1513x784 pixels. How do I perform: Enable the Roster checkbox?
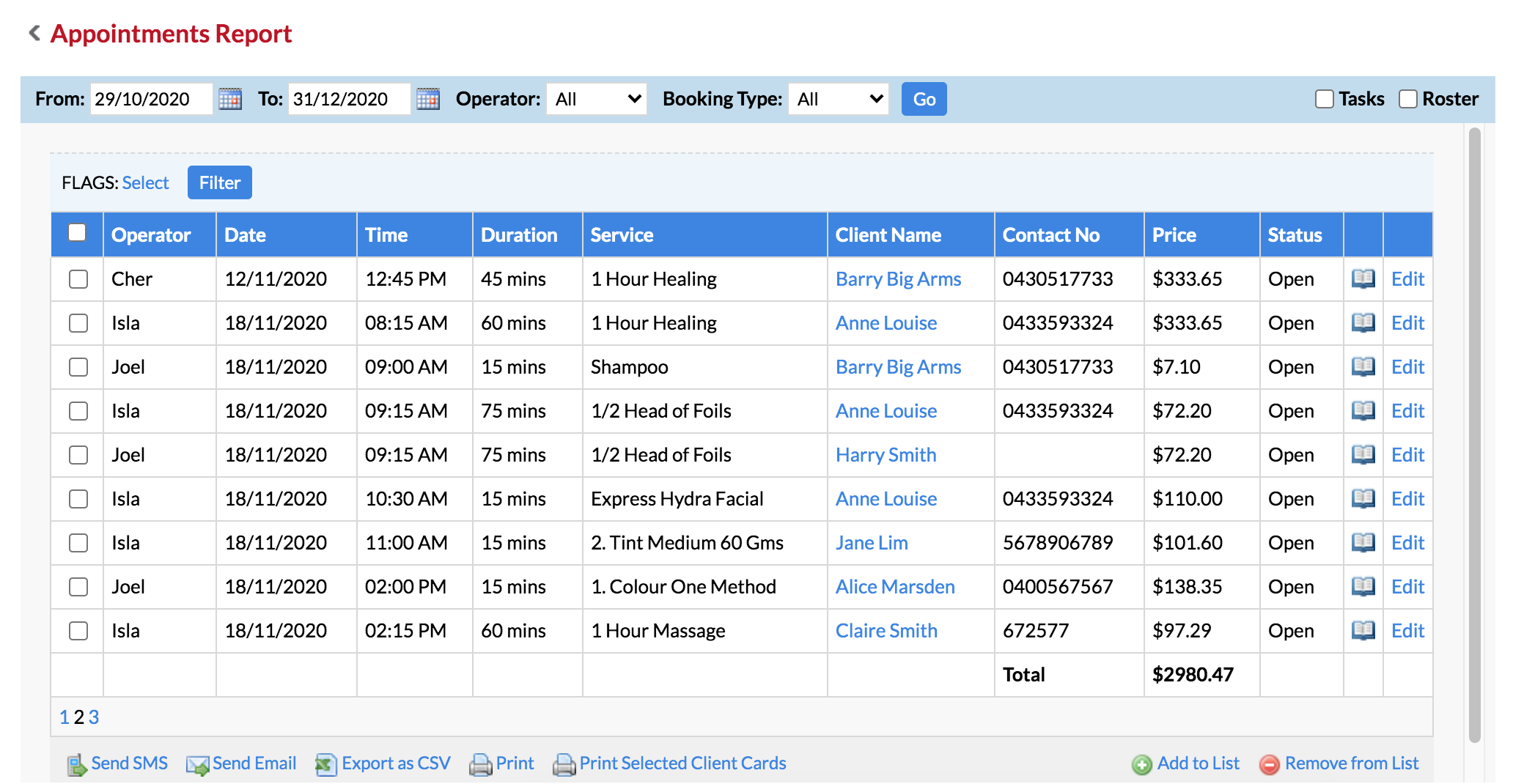point(1407,99)
